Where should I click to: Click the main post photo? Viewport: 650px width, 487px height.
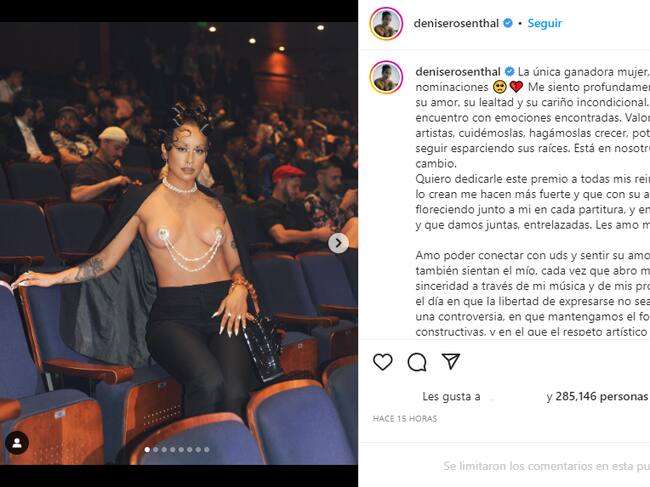tap(179, 243)
